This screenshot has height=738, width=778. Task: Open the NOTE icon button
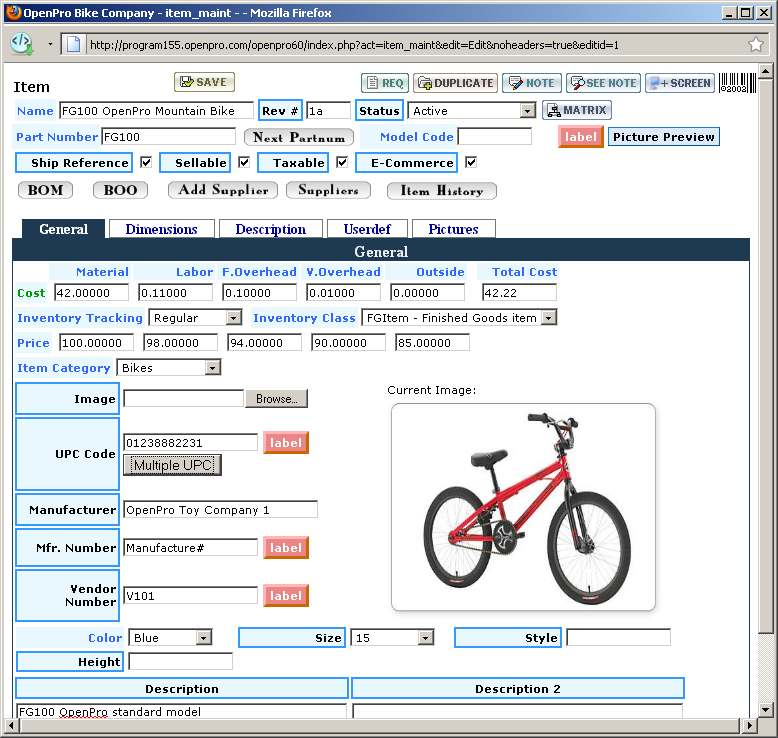click(x=531, y=83)
